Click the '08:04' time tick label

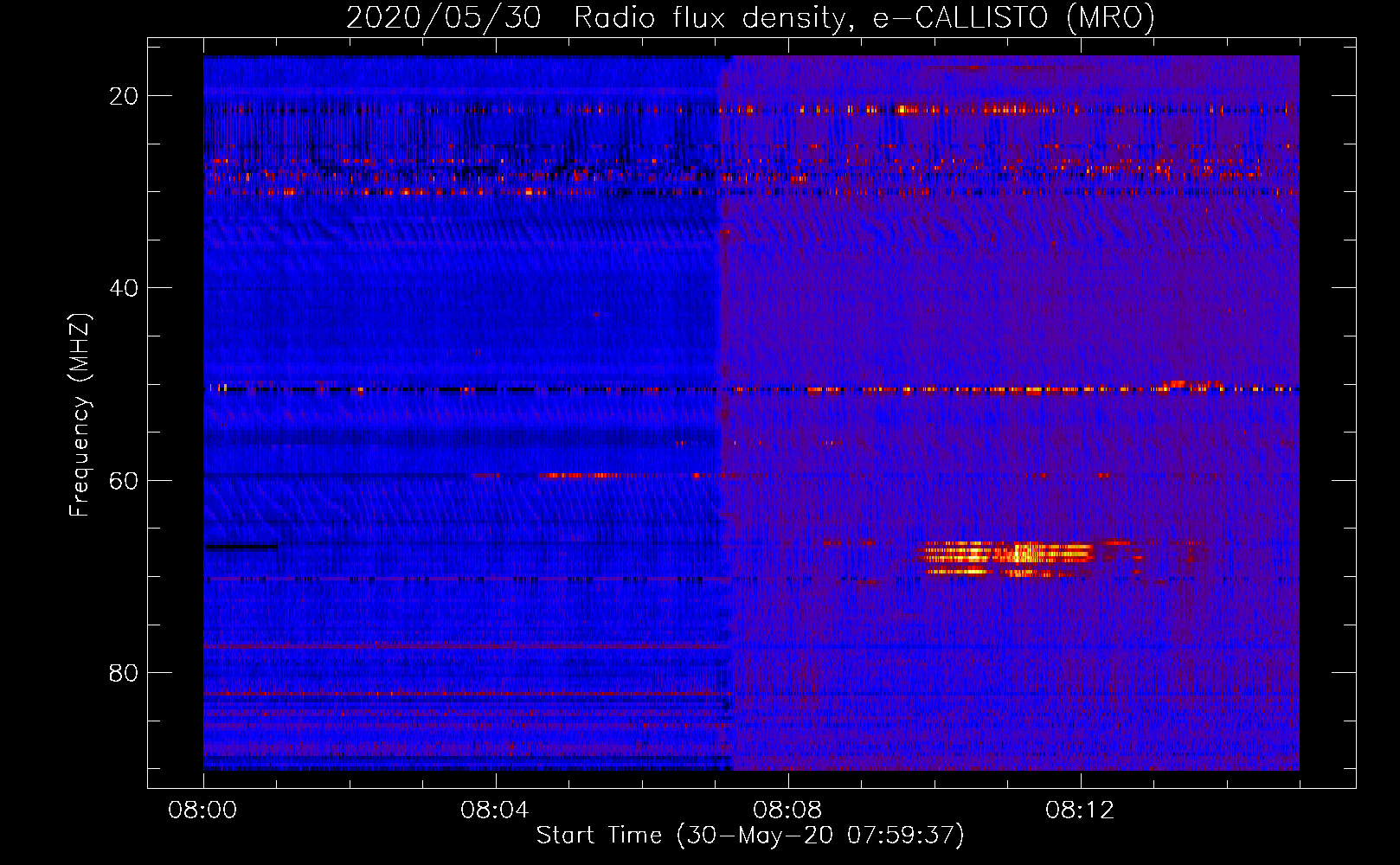pyautogui.click(x=495, y=811)
